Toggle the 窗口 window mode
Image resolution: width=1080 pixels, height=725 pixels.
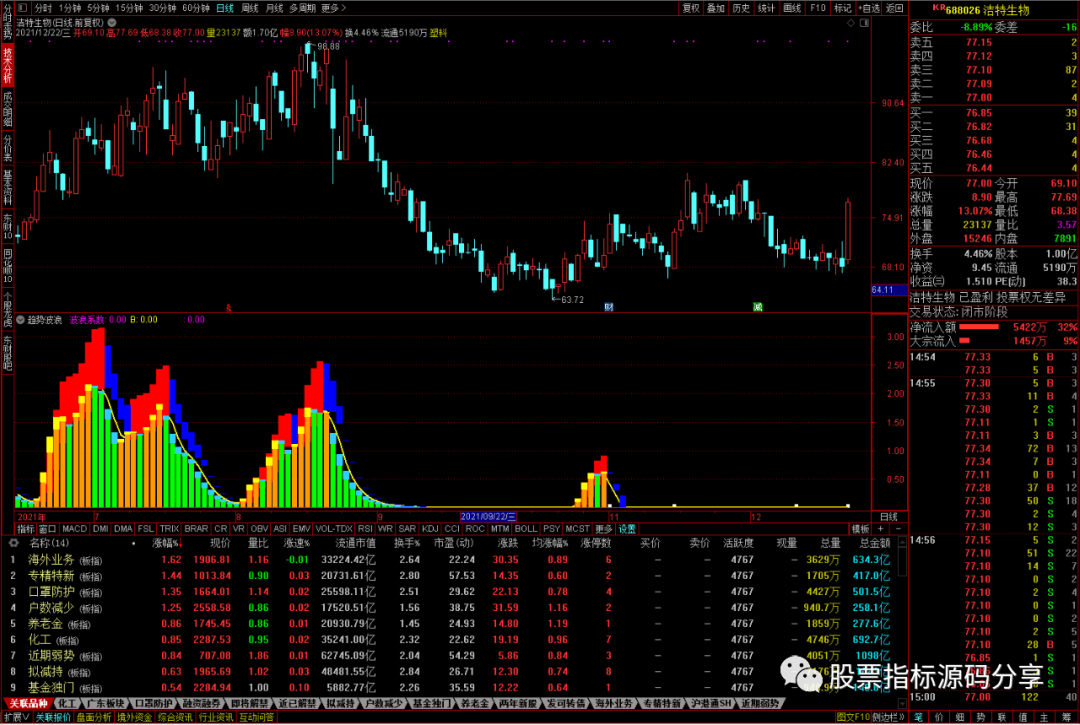(48, 529)
